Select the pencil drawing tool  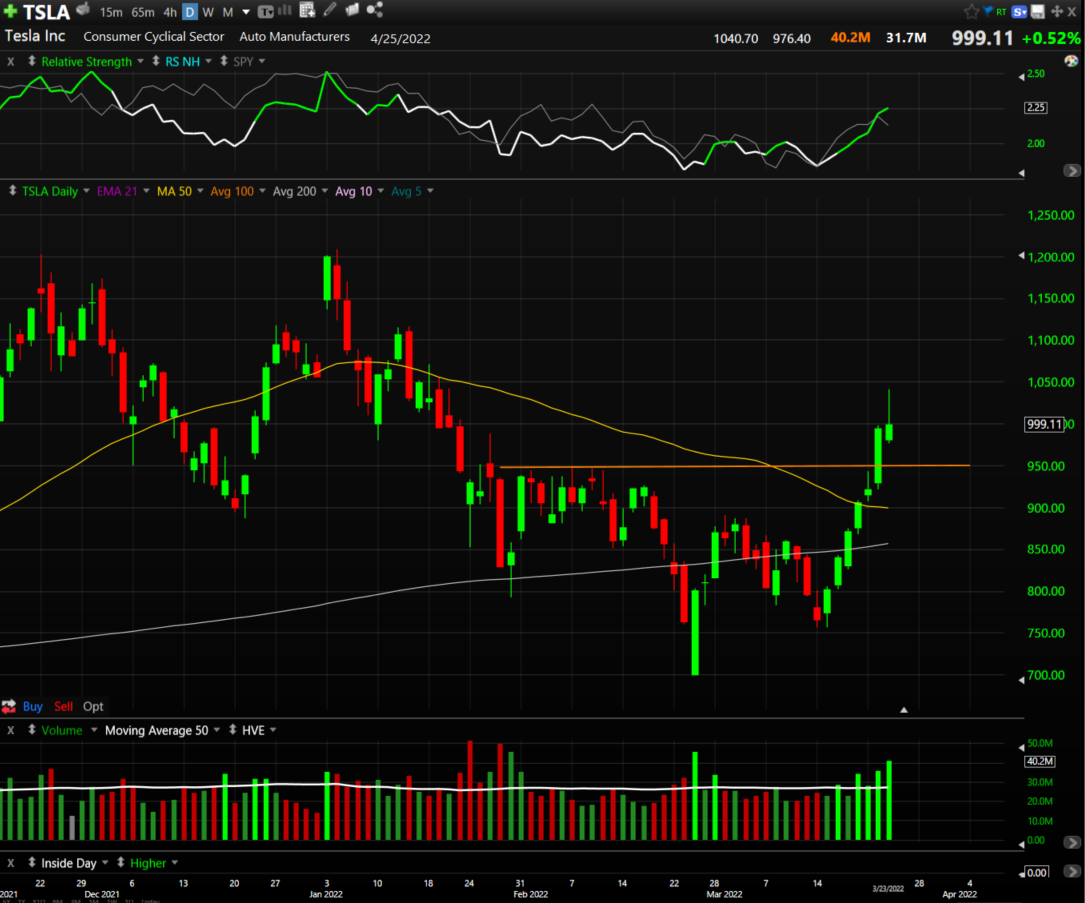tap(329, 10)
